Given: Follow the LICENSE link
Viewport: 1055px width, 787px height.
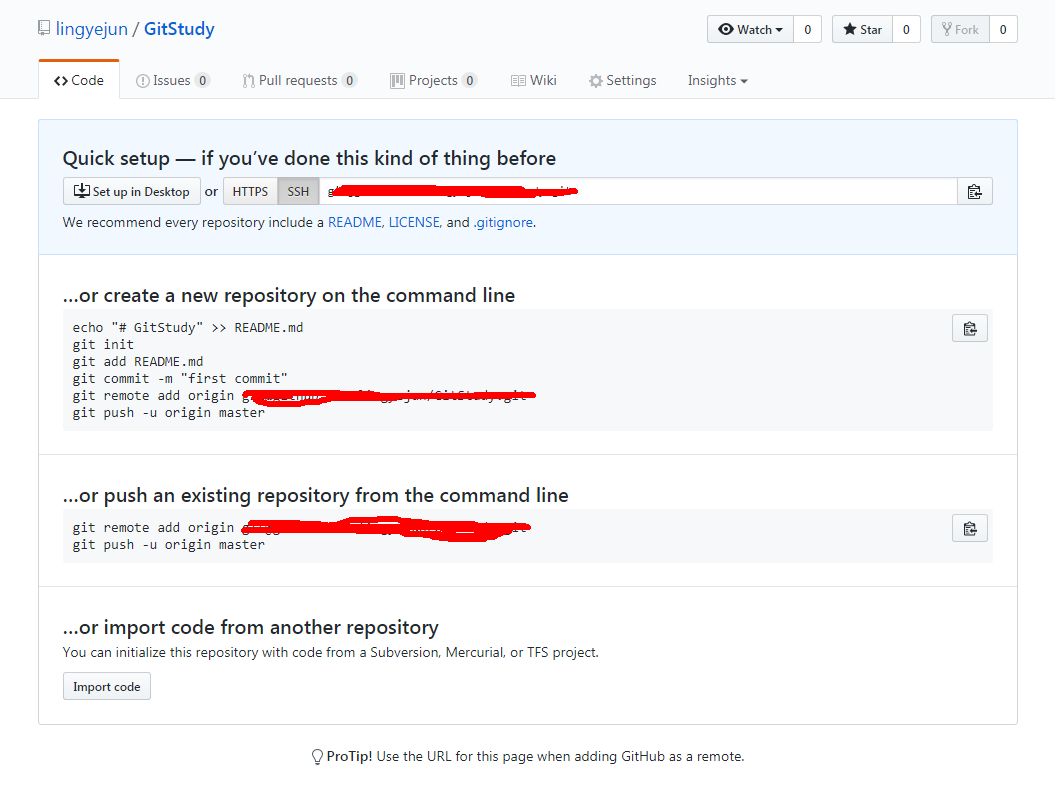Looking at the screenshot, I should click(x=414, y=223).
